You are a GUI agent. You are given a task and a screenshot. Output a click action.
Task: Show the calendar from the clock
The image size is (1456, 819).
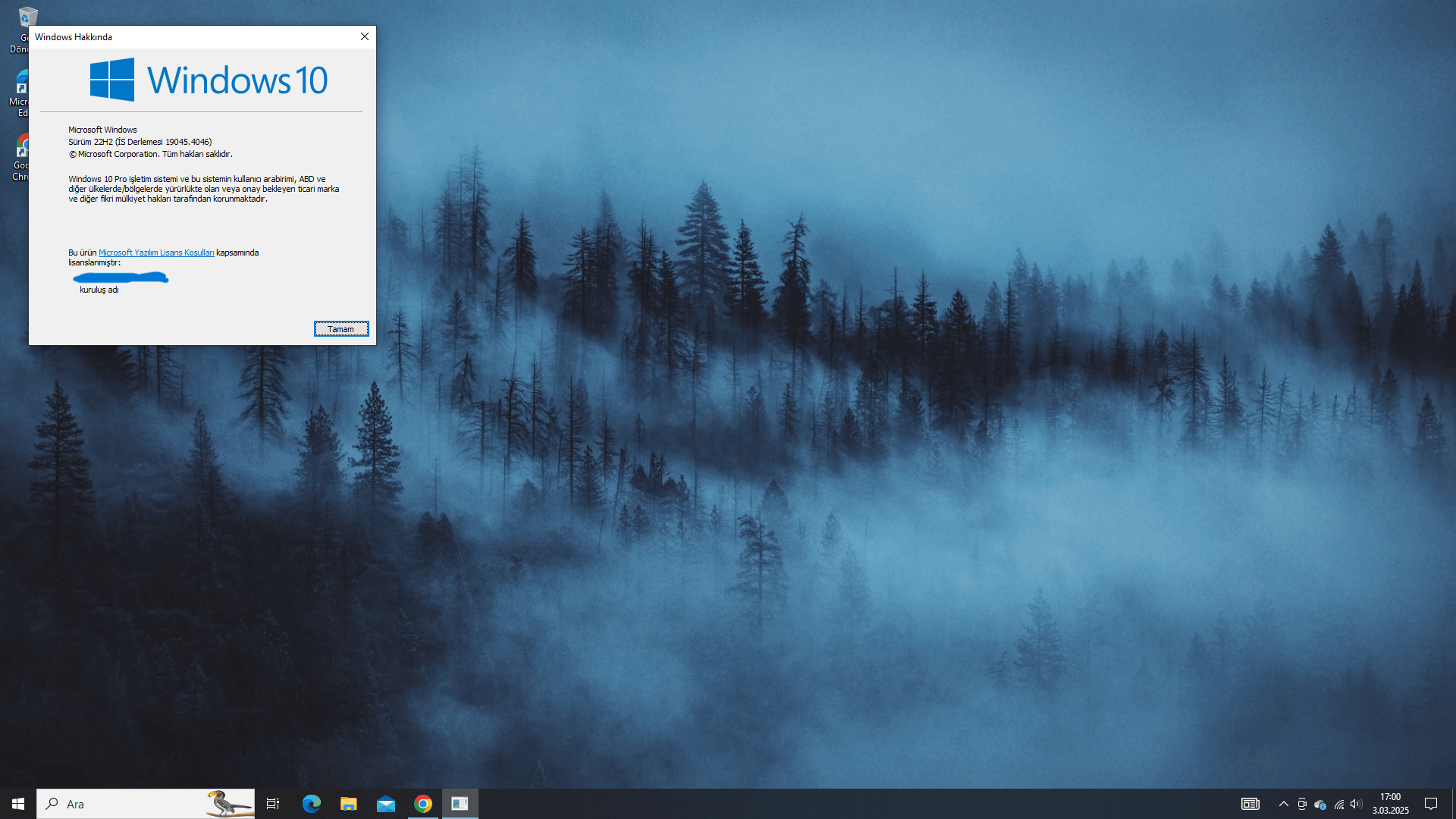point(1390,804)
